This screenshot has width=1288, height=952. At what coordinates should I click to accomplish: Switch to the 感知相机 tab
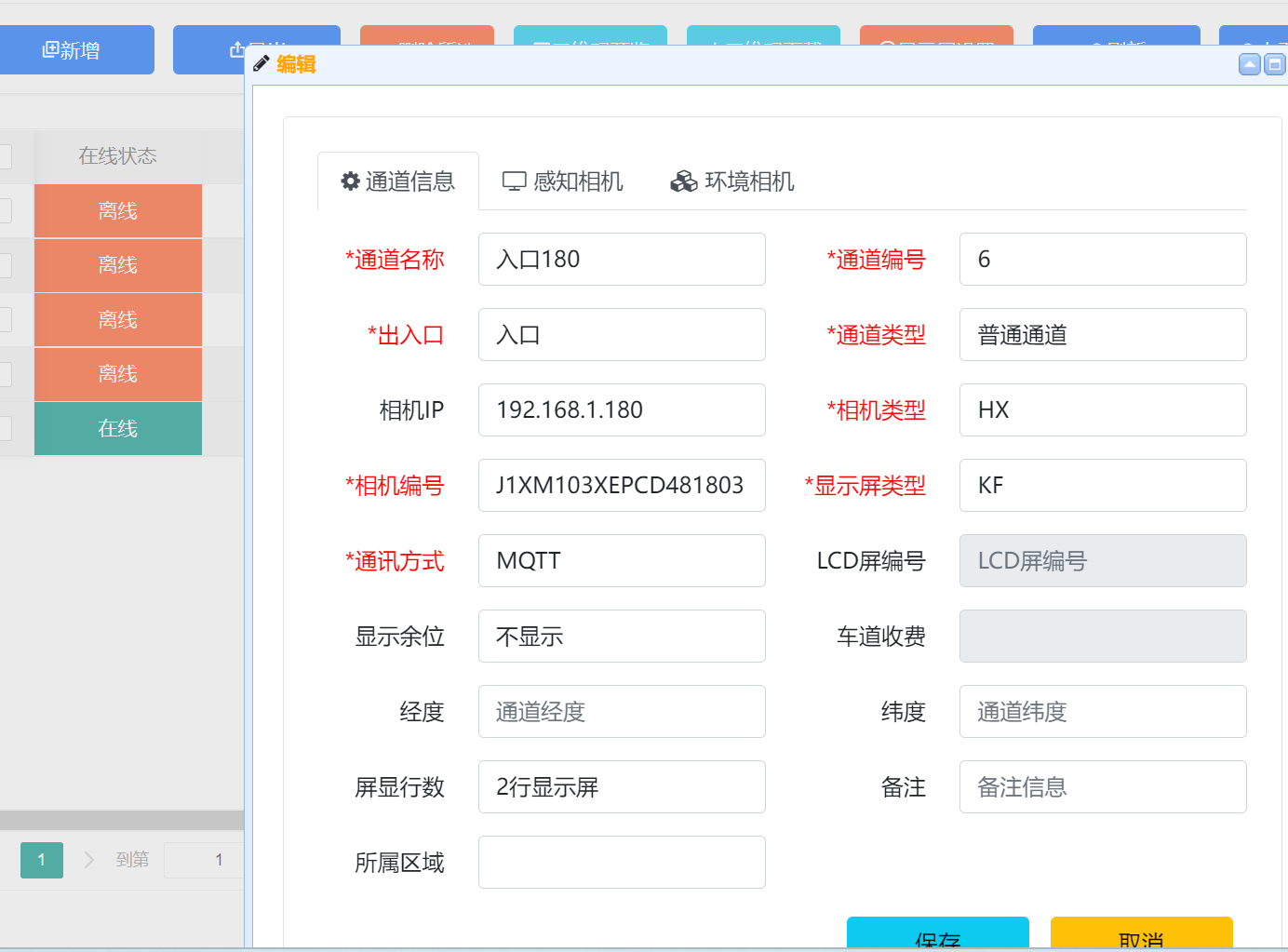click(x=563, y=181)
